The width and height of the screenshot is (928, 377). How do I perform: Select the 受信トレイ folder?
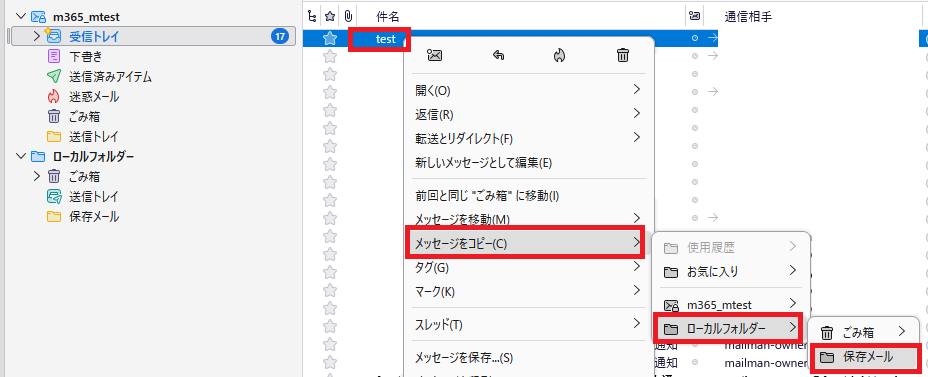(153, 37)
